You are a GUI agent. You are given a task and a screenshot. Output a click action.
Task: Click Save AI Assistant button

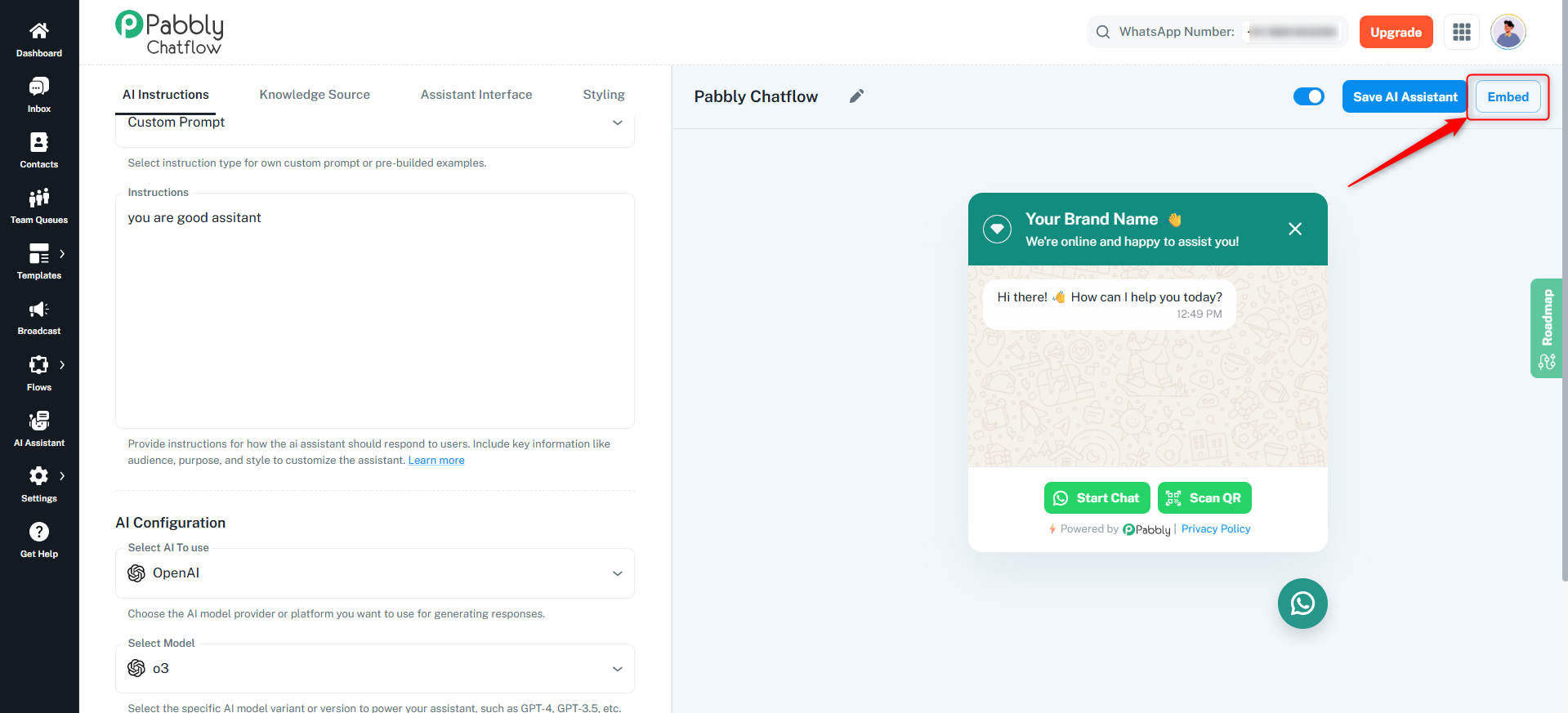[x=1405, y=96]
